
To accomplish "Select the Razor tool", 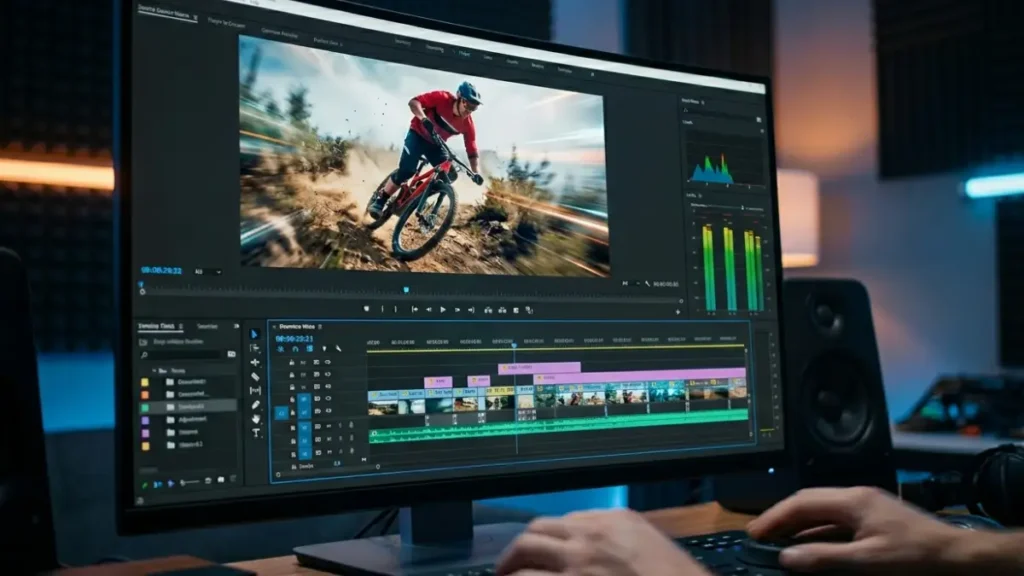I will (x=255, y=377).
